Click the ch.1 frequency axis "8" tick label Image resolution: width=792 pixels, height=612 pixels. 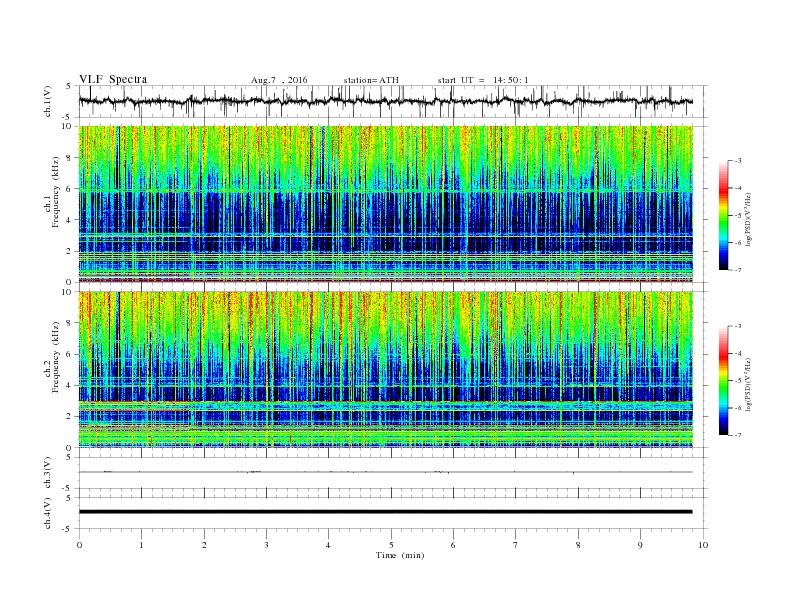click(69, 158)
